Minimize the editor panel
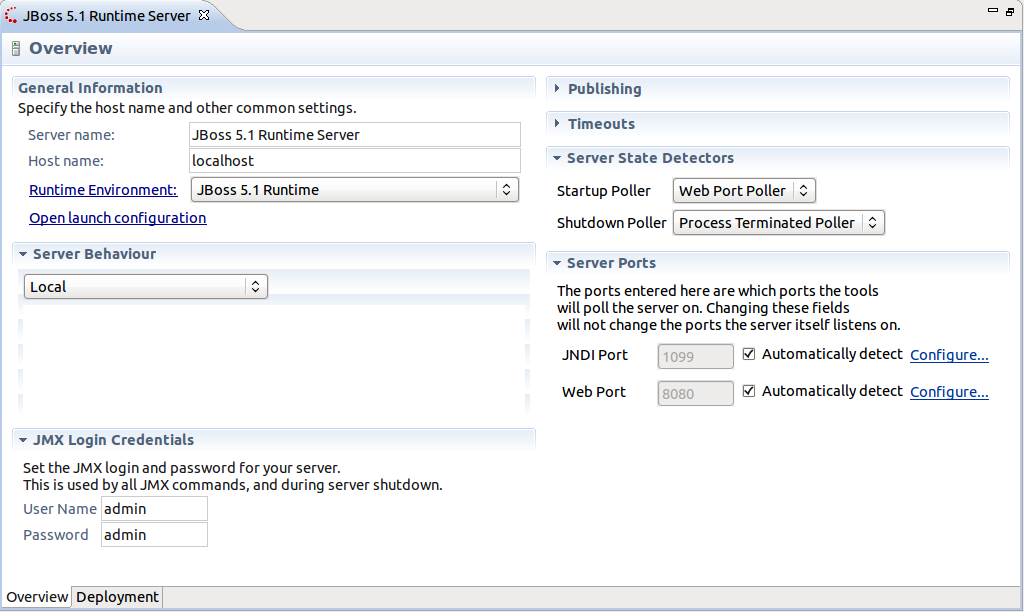1024x612 pixels. click(x=992, y=11)
